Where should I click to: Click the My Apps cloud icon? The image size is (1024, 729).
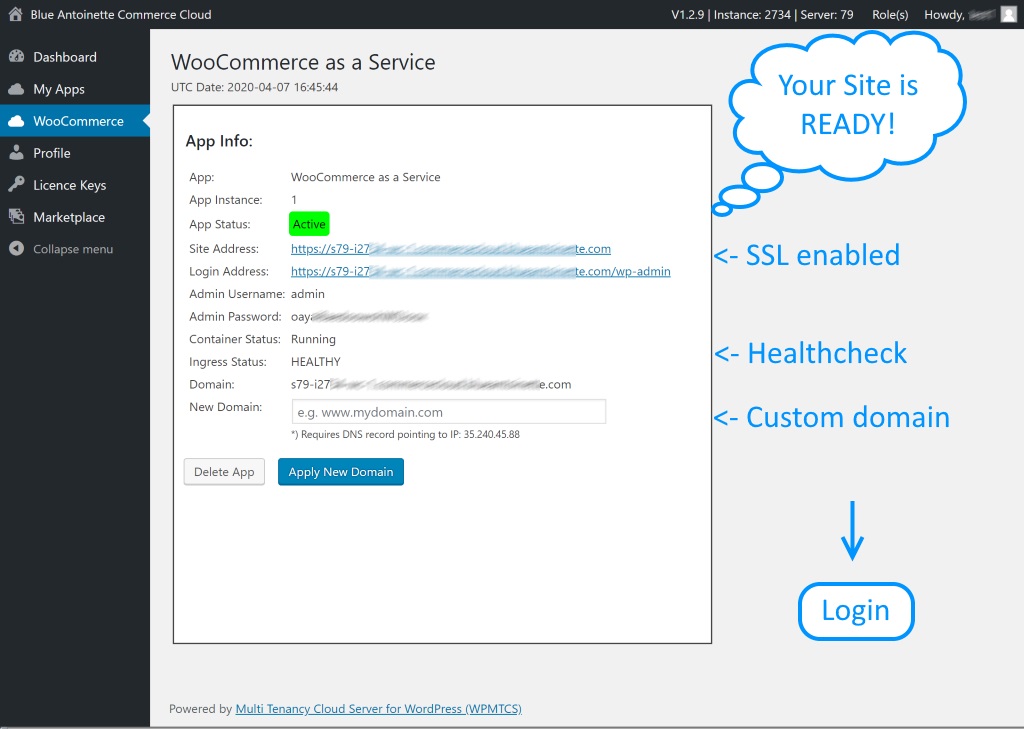16,89
